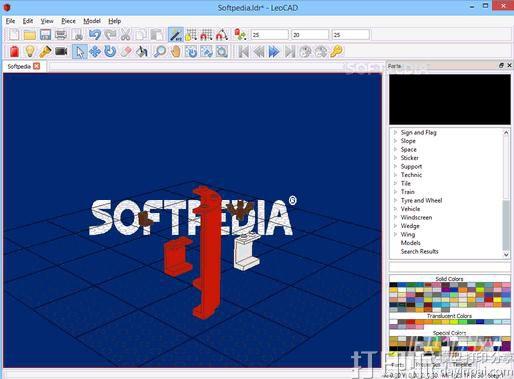The width and height of the screenshot is (514, 379).
Task: Toggle the angle snap magnet icon
Action: (x=222, y=35)
